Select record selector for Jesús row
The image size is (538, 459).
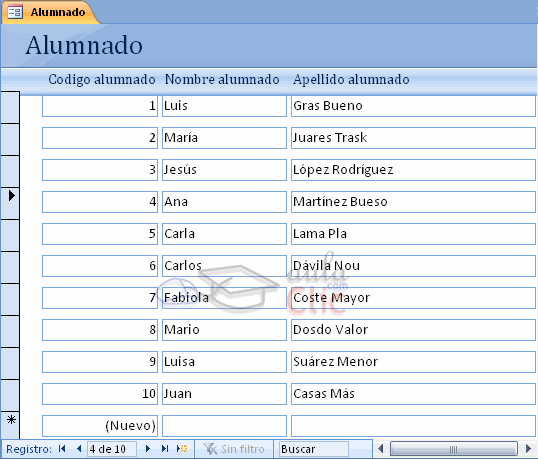pos(10,171)
